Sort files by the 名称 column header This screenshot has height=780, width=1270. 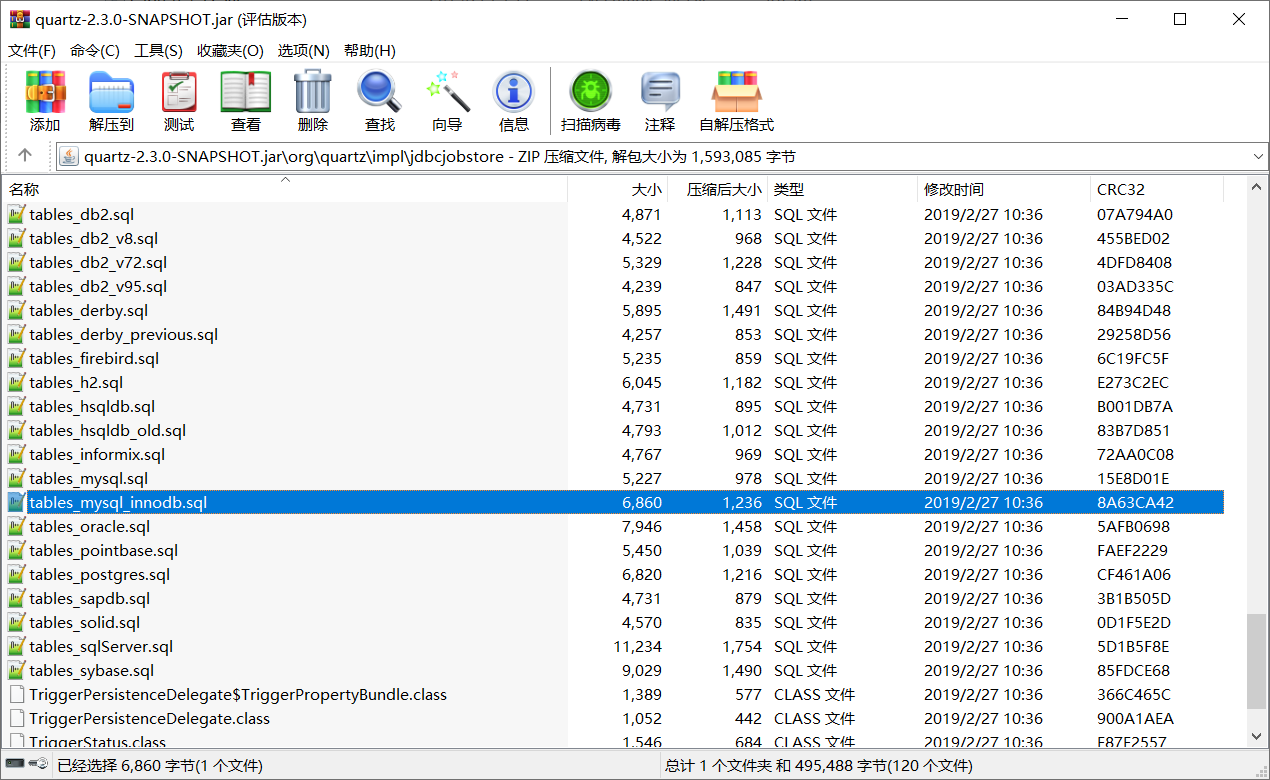point(60,189)
